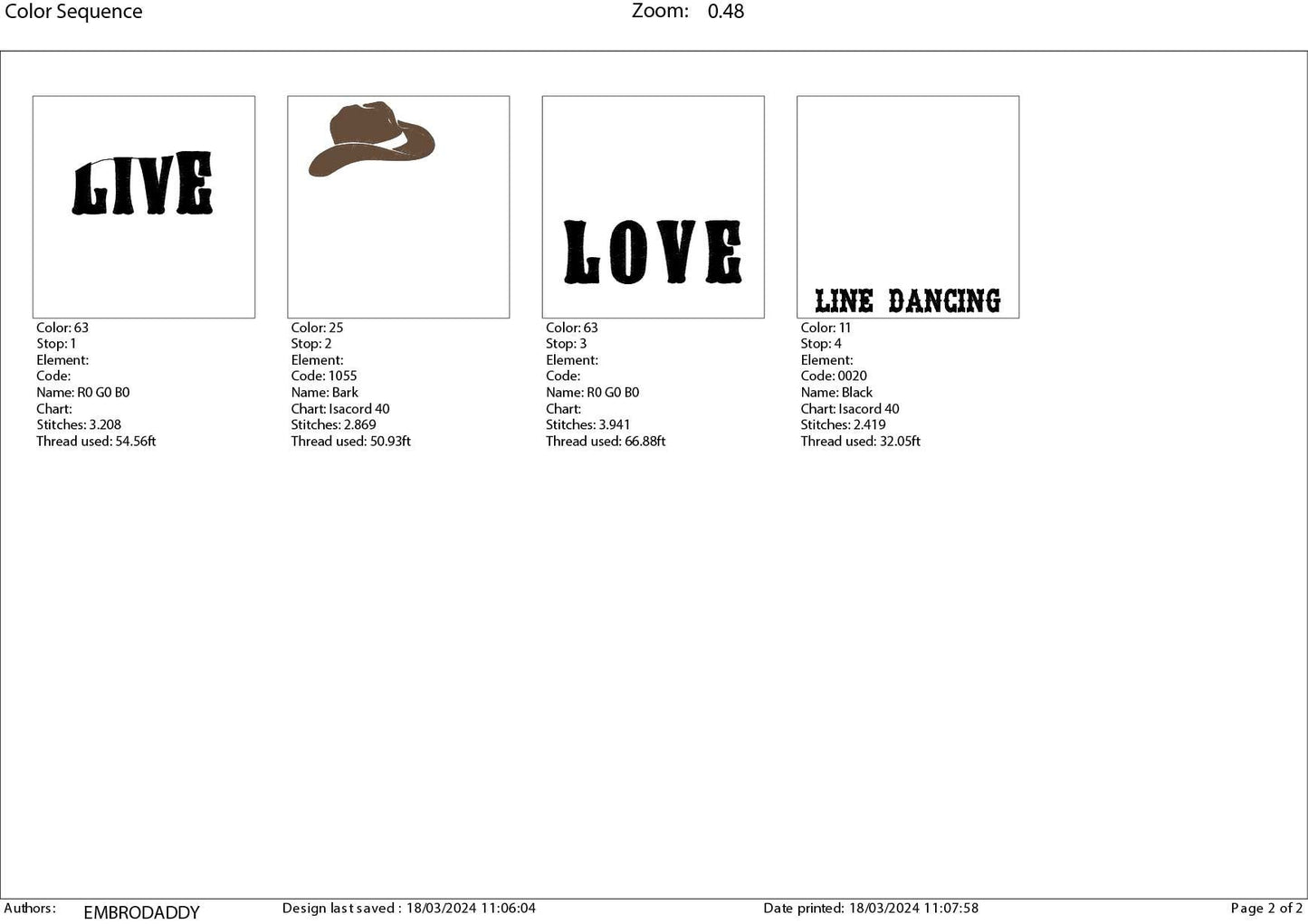Click the Page 2 of 2 indicator

pyautogui.click(x=1265, y=908)
